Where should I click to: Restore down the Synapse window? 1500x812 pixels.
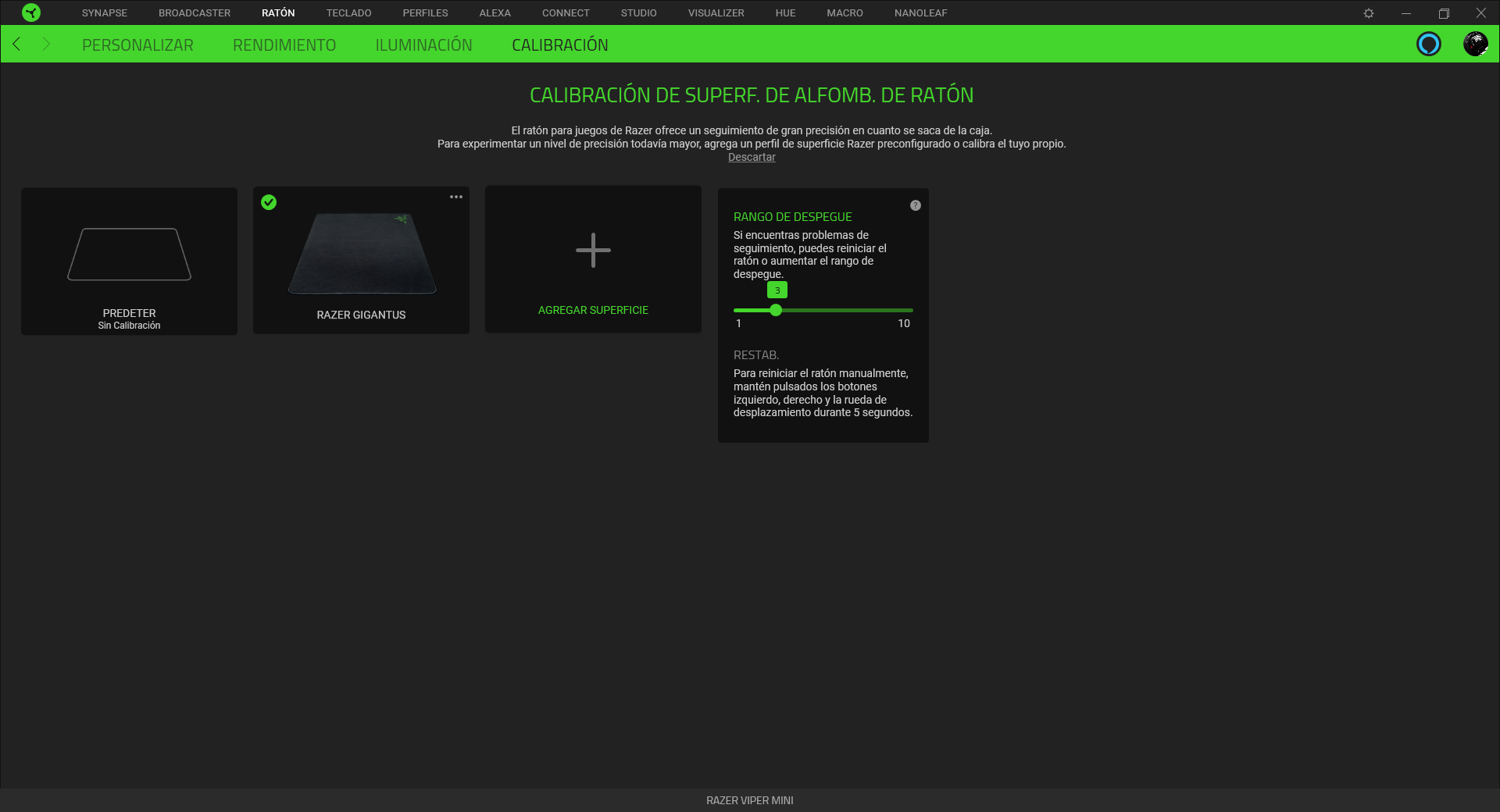1444,13
